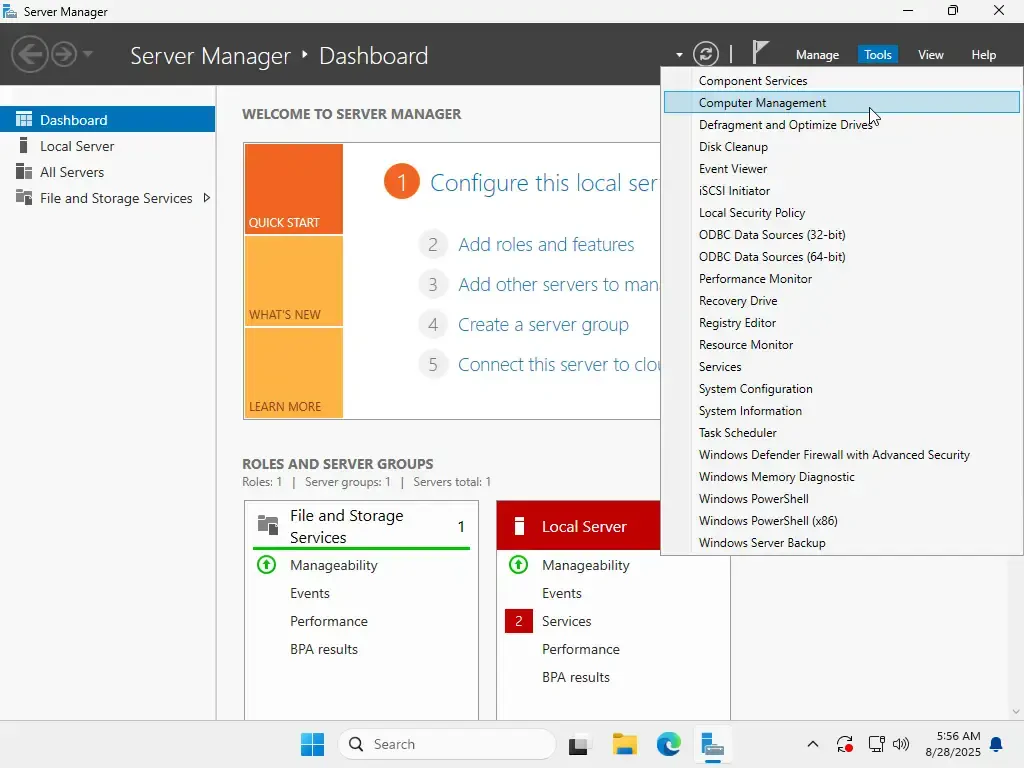The width and height of the screenshot is (1024, 768).
Task: Open Local Security Policy
Action: pos(841,212)
